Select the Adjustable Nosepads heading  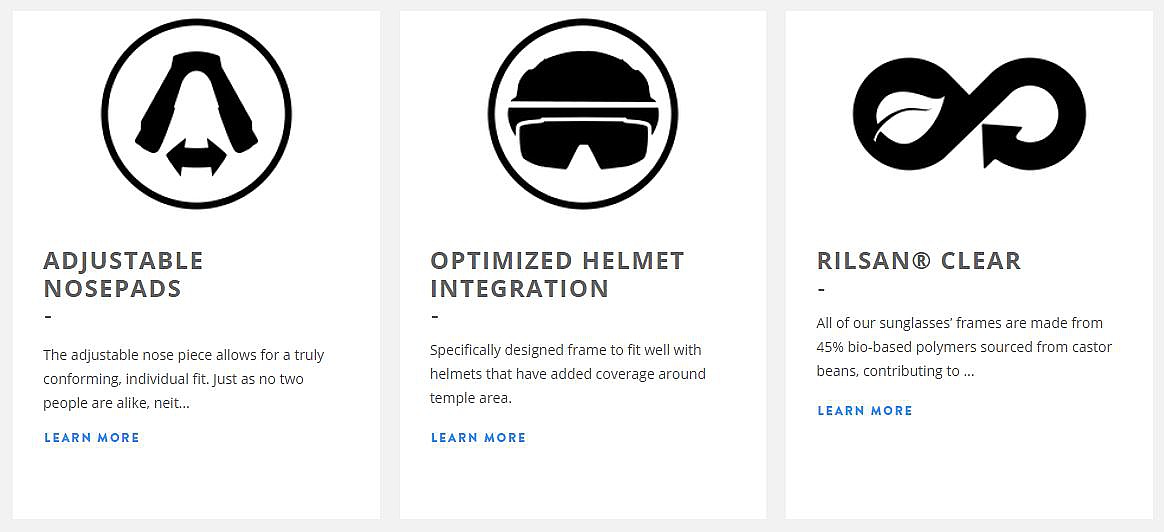point(123,275)
